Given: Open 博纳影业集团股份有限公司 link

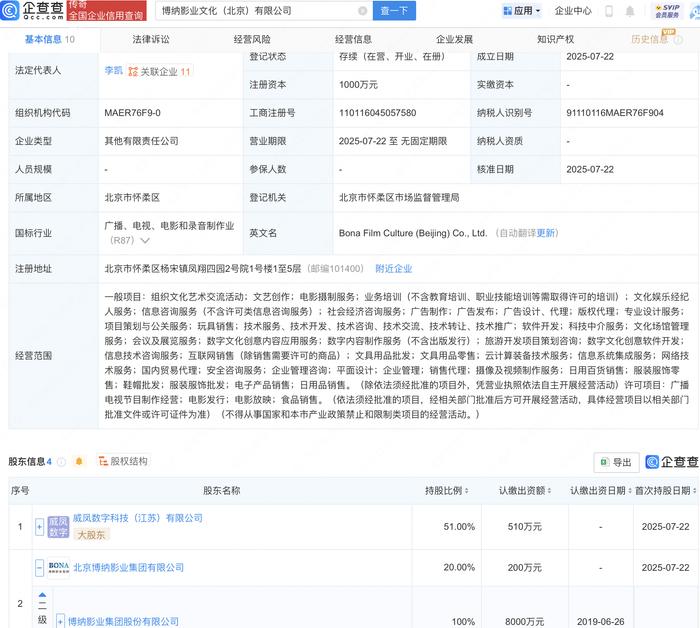Looking at the screenshot, I should coord(123,621).
